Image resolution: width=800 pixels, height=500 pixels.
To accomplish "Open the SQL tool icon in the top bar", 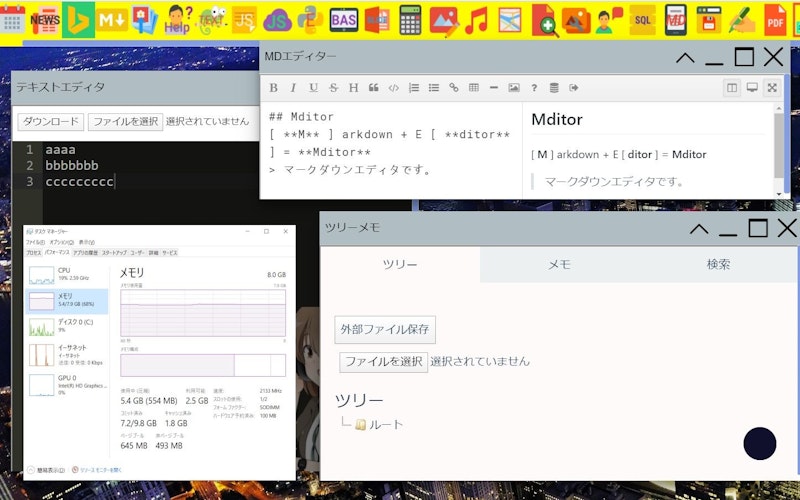I will pyautogui.click(x=643, y=20).
